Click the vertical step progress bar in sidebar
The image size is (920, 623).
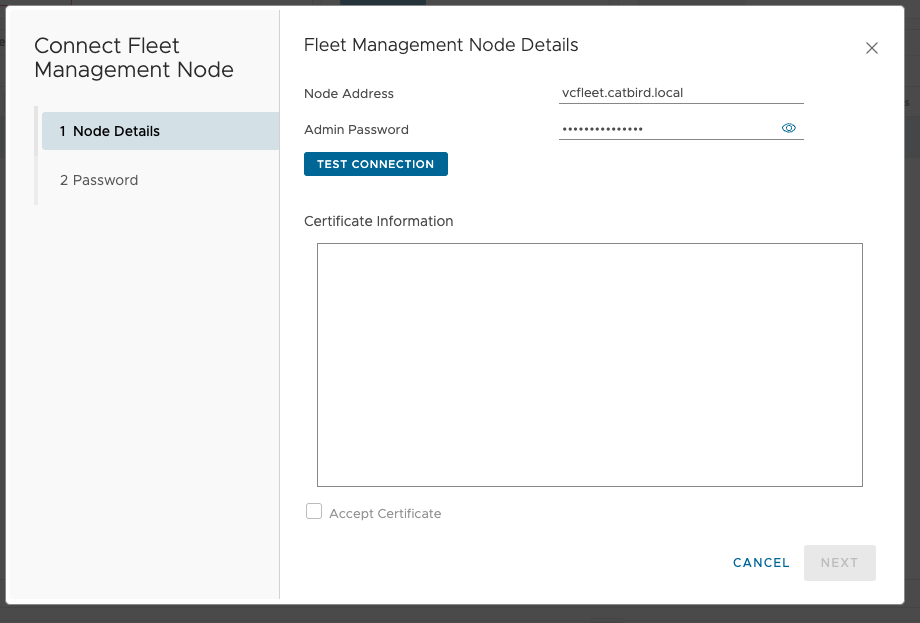click(x=36, y=156)
